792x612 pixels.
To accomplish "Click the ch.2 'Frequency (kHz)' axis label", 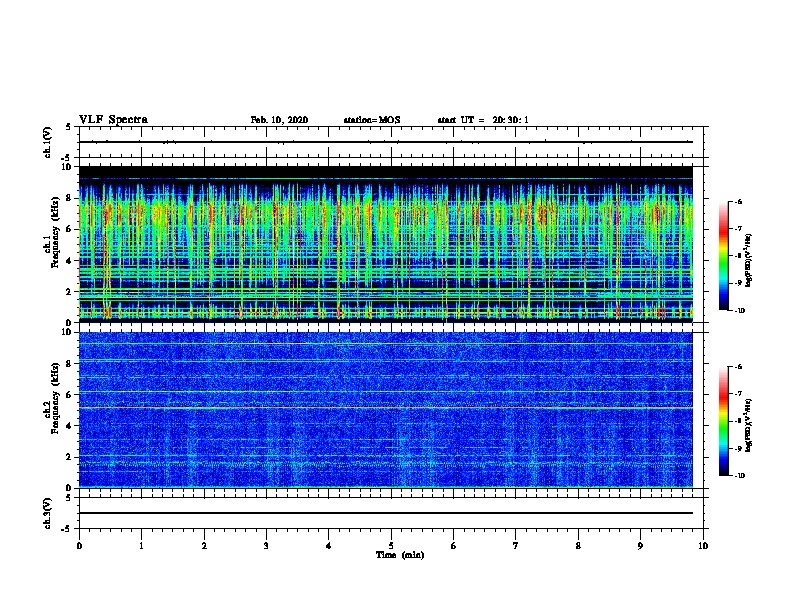I will click(55, 398).
